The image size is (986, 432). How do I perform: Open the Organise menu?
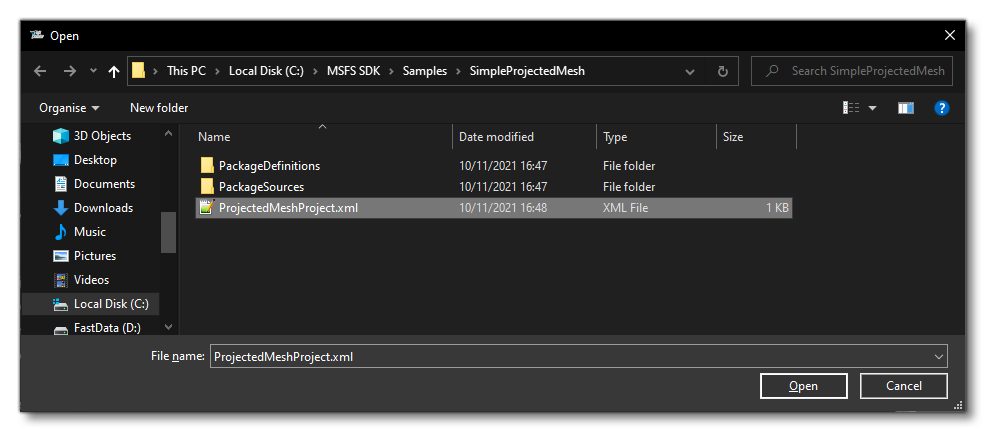pos(69,108)
